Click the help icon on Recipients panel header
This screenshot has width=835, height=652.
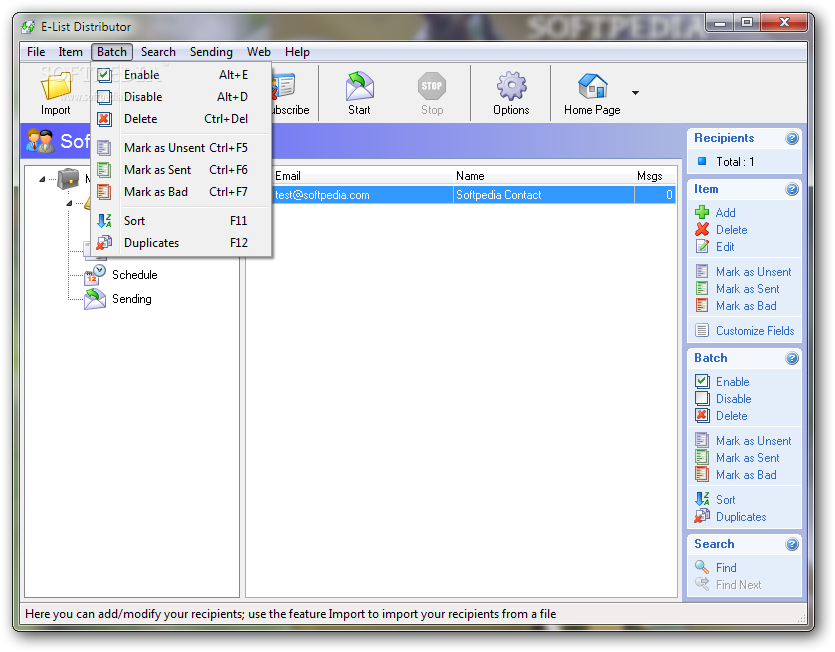pos(792,138)
